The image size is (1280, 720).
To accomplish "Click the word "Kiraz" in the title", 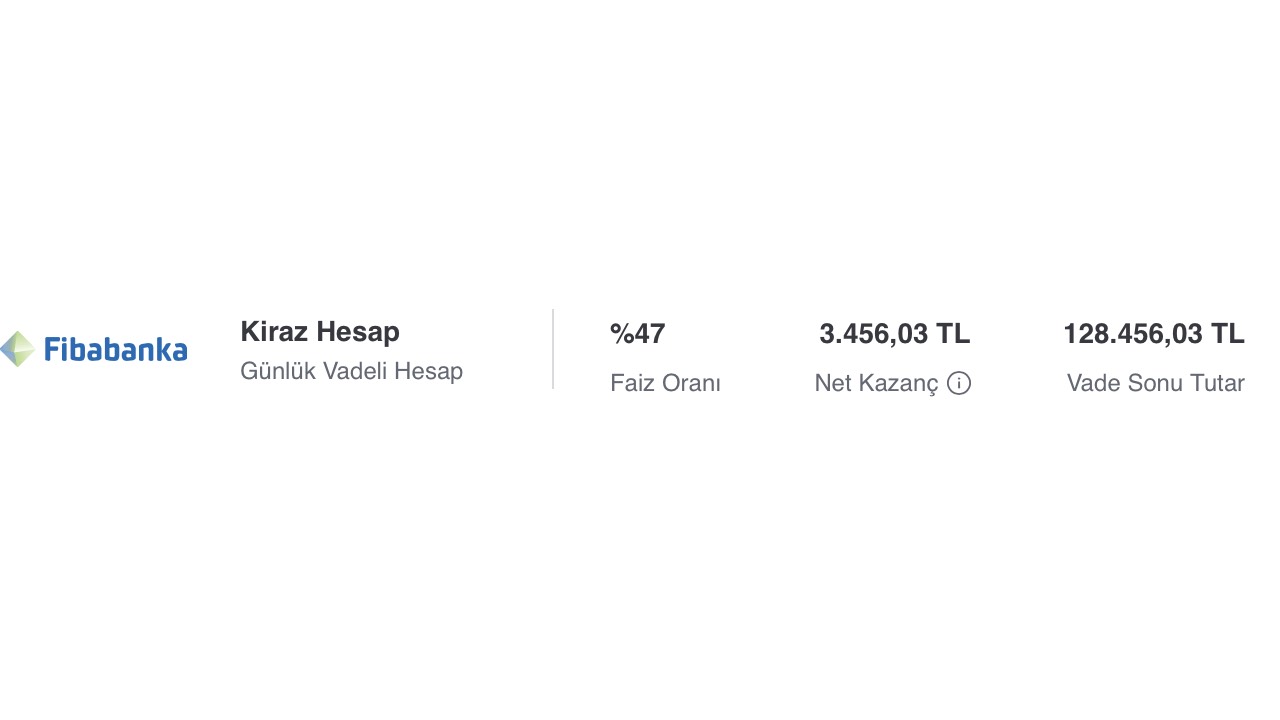I will (275, 331).
